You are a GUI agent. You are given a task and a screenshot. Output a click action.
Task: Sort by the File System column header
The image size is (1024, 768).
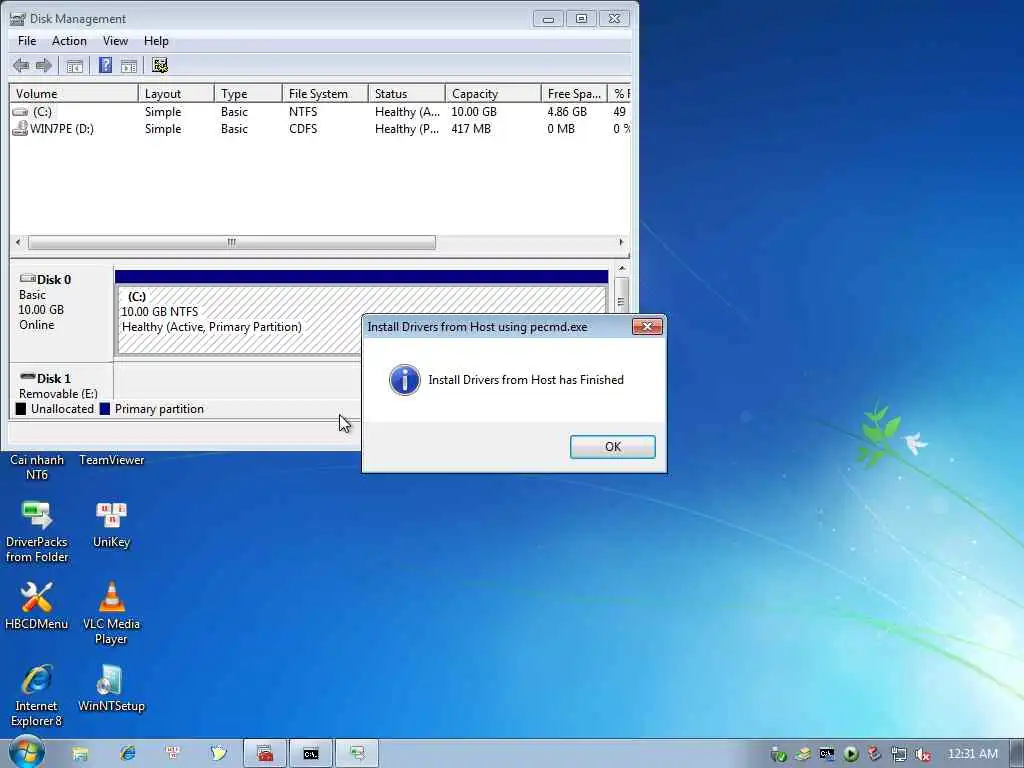pos(325,93)
